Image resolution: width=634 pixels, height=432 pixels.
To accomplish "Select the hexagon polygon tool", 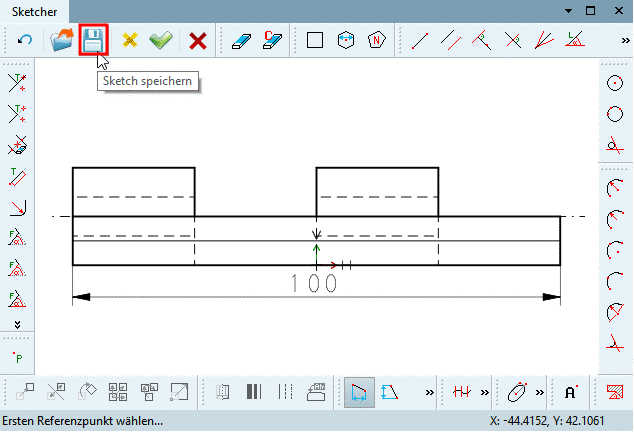I will (346, 40).
